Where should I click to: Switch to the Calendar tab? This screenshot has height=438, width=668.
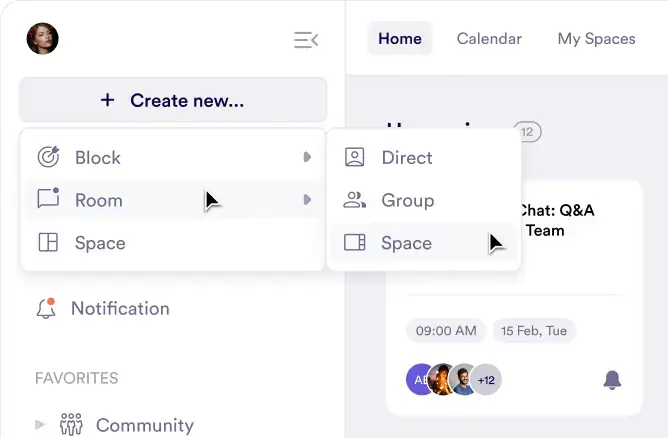pos(489,39)
